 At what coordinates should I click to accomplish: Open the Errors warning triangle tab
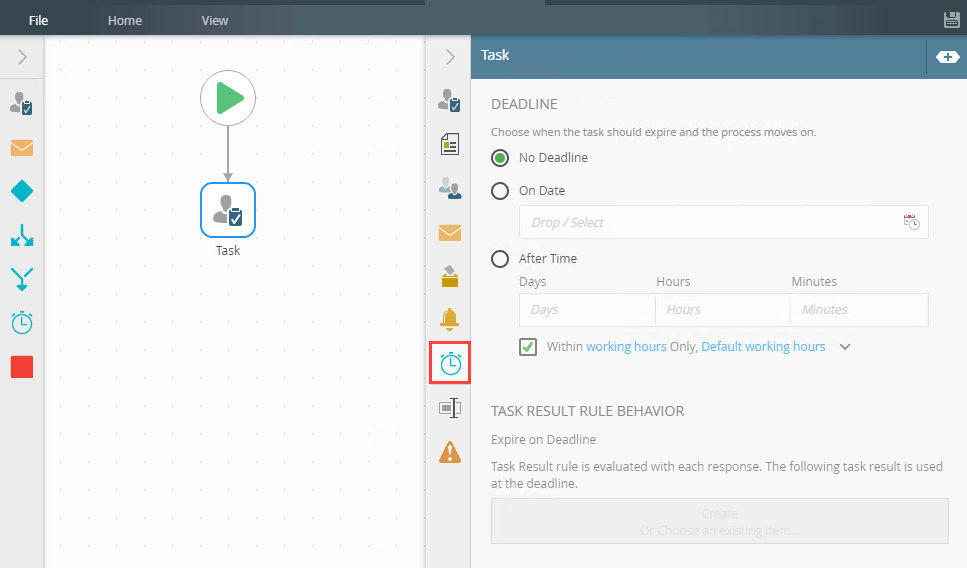[450, 452]
